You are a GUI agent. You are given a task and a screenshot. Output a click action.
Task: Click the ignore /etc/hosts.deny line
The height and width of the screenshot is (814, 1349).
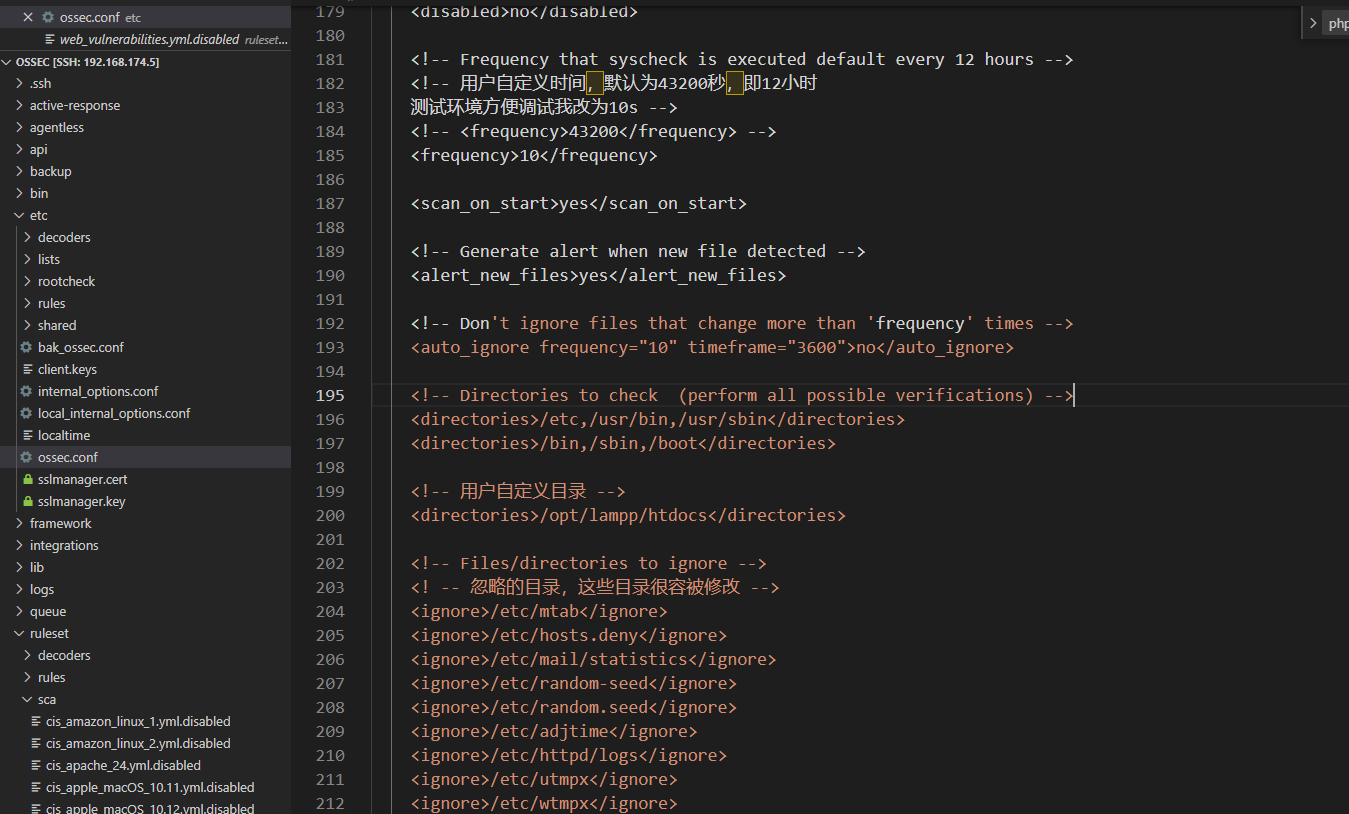pyautogui.click(x=568, y=635)
